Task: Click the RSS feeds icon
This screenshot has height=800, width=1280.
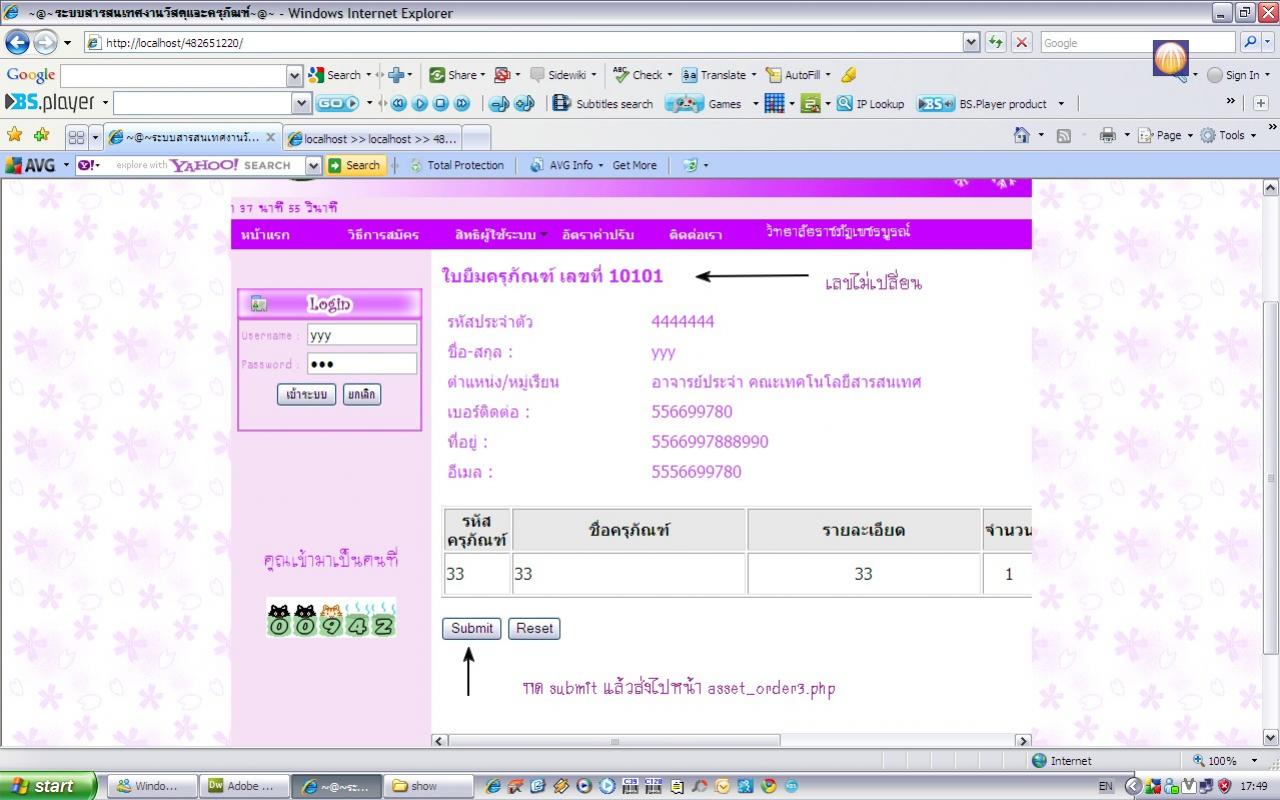Action: (x=1064, y=135)
